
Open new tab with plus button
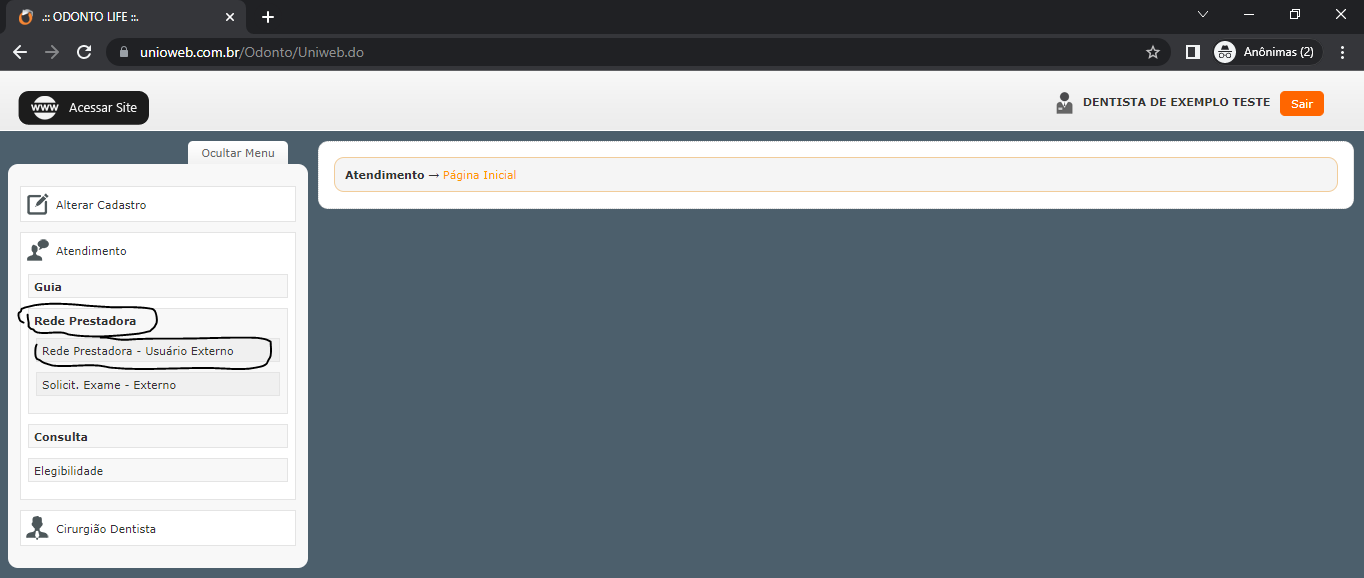pos(268,17)
